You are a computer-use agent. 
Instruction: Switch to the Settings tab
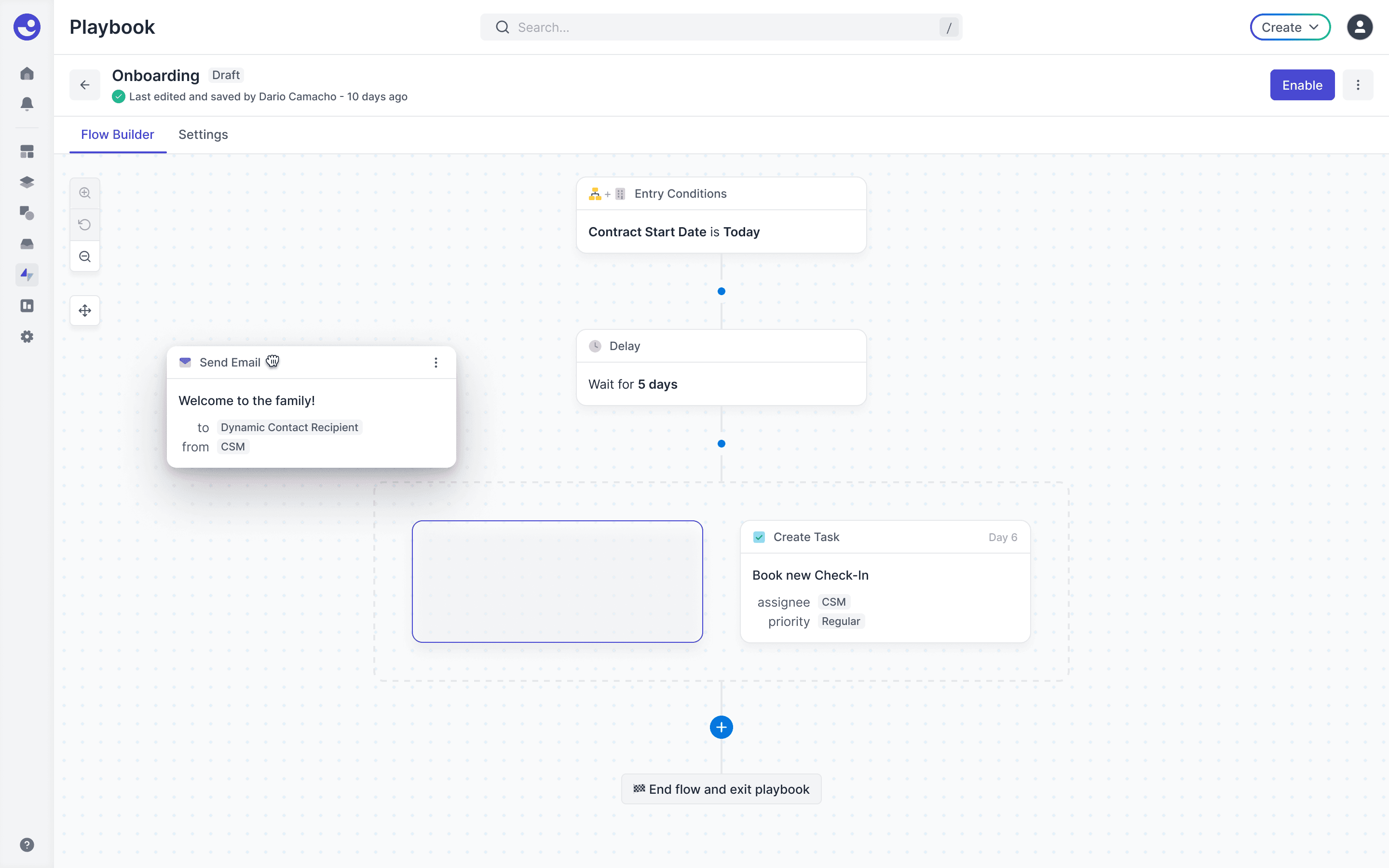[x=203, y=135]
